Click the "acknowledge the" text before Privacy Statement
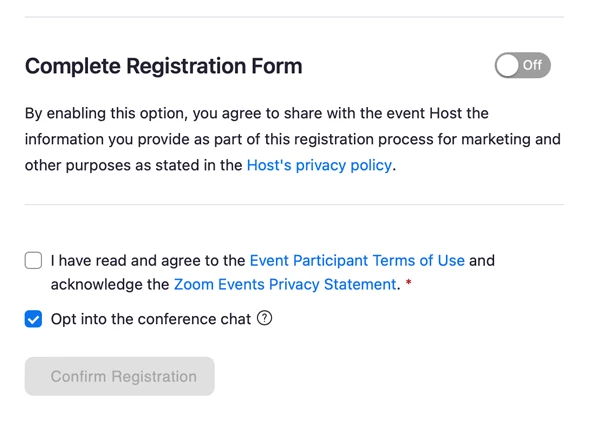The width and height of the screenshot is (600, 441). click(x=110, y=285)
